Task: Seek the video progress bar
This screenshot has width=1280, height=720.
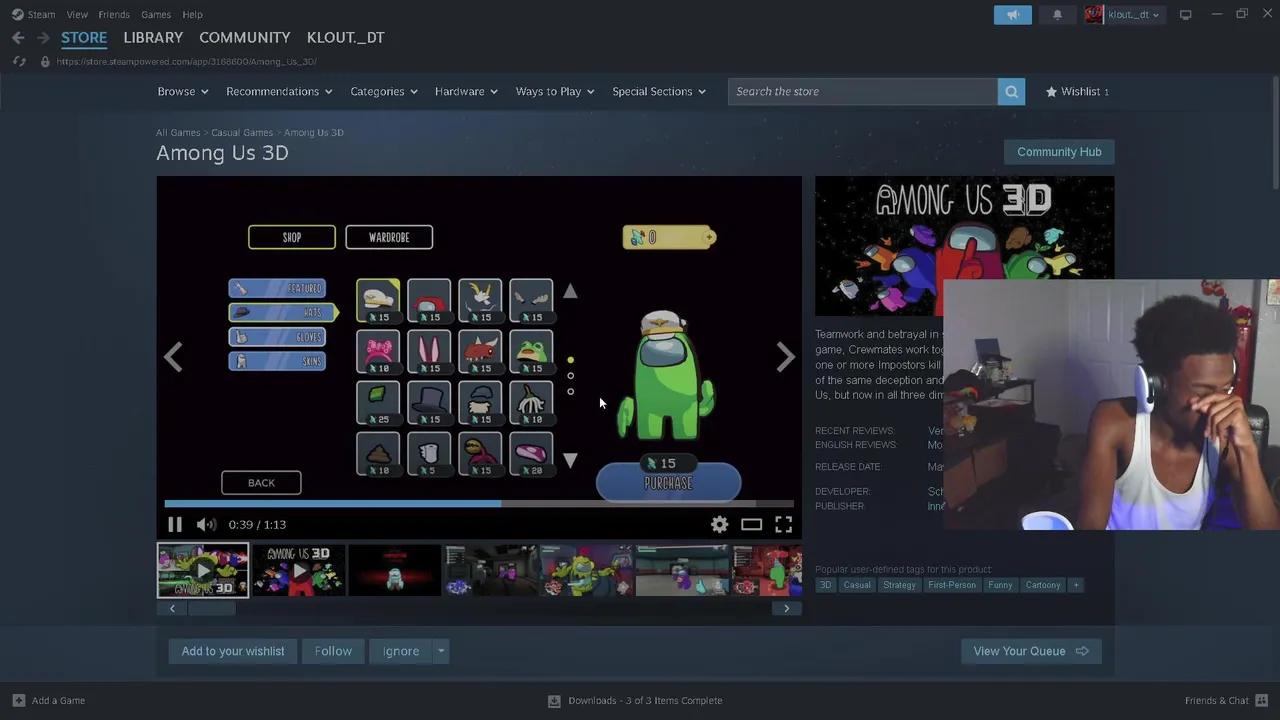Action: coord(479,503)
